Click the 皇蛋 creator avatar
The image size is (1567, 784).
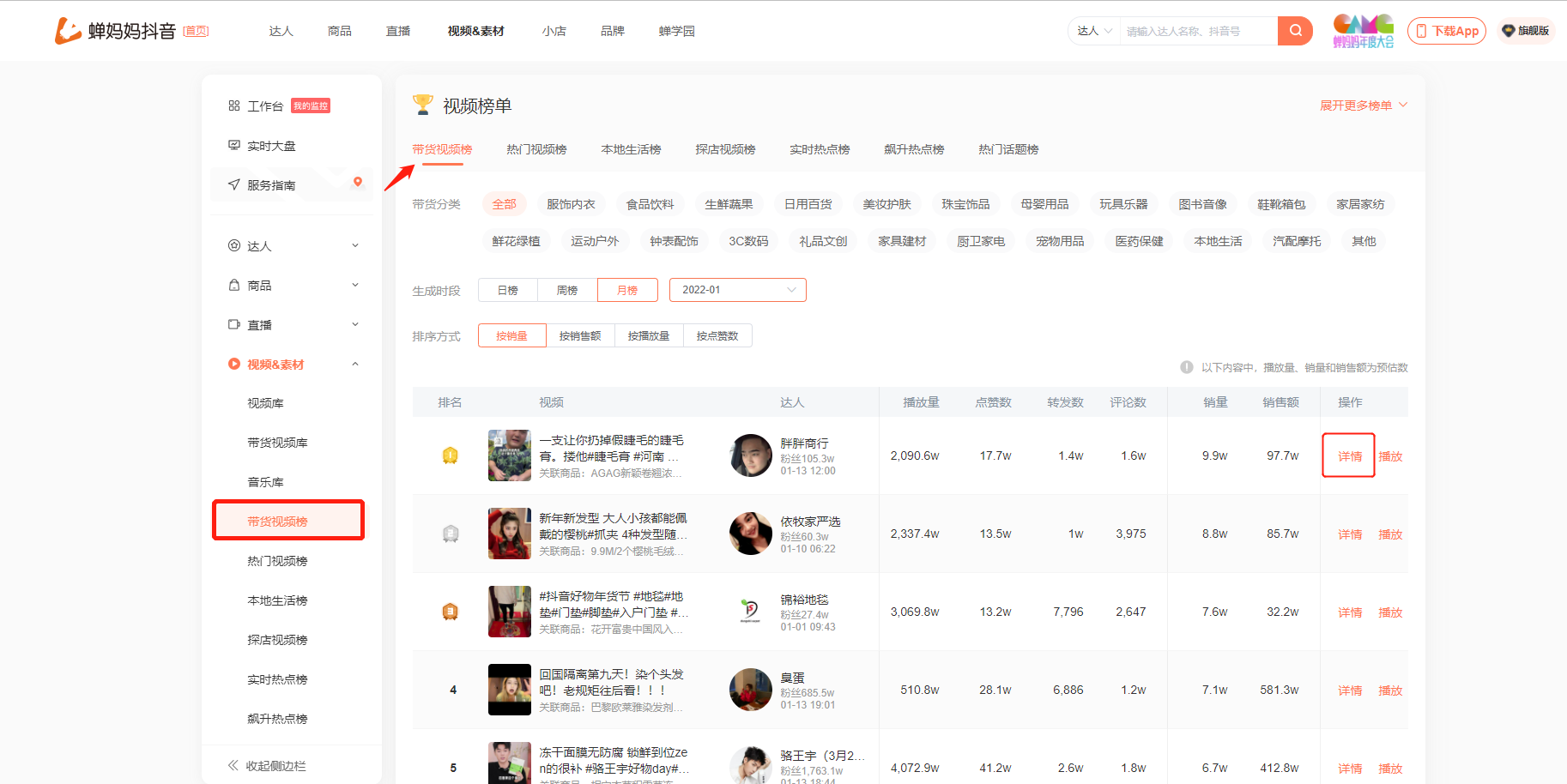pos(751,690)
